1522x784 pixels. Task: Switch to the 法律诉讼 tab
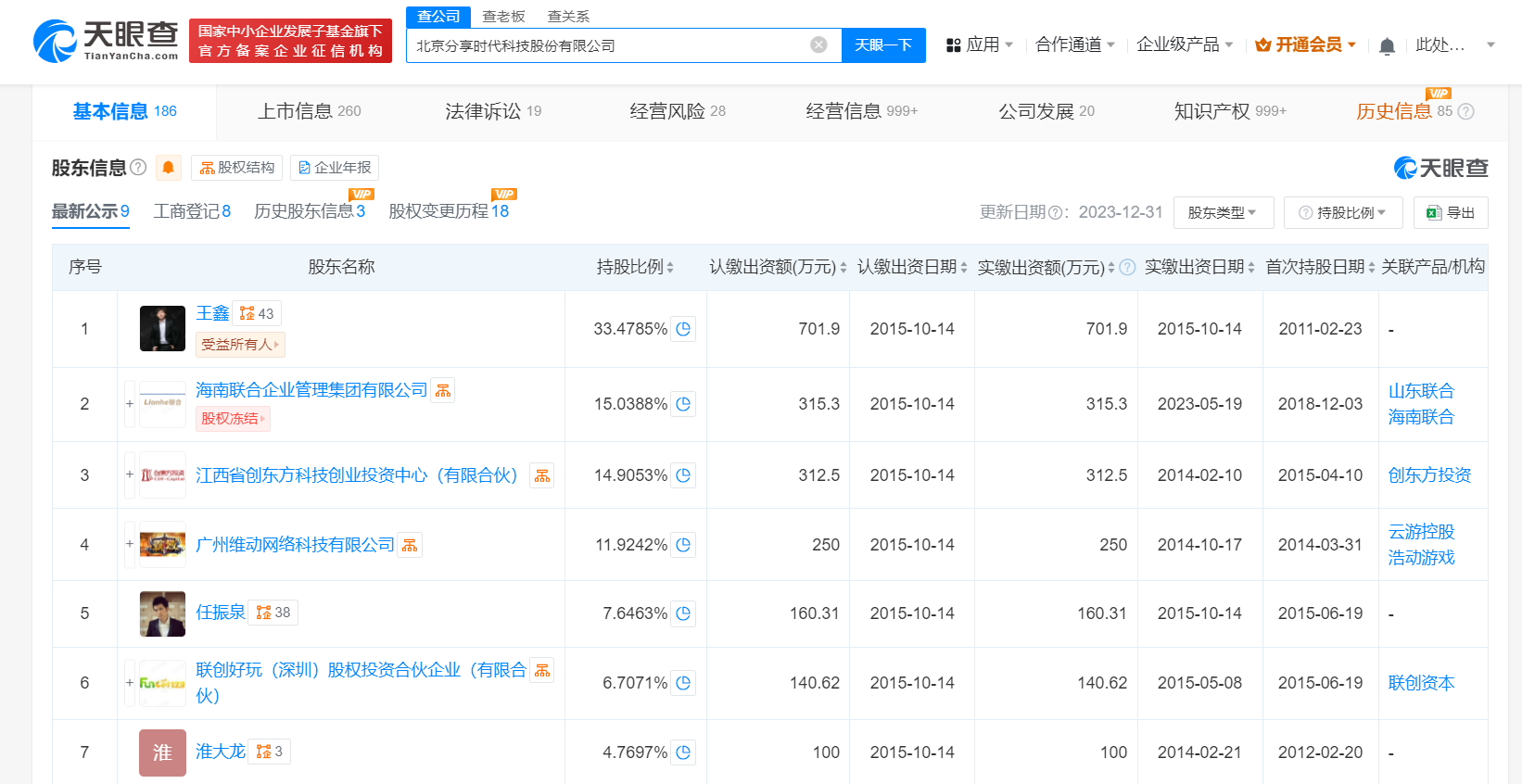[493, 111]
